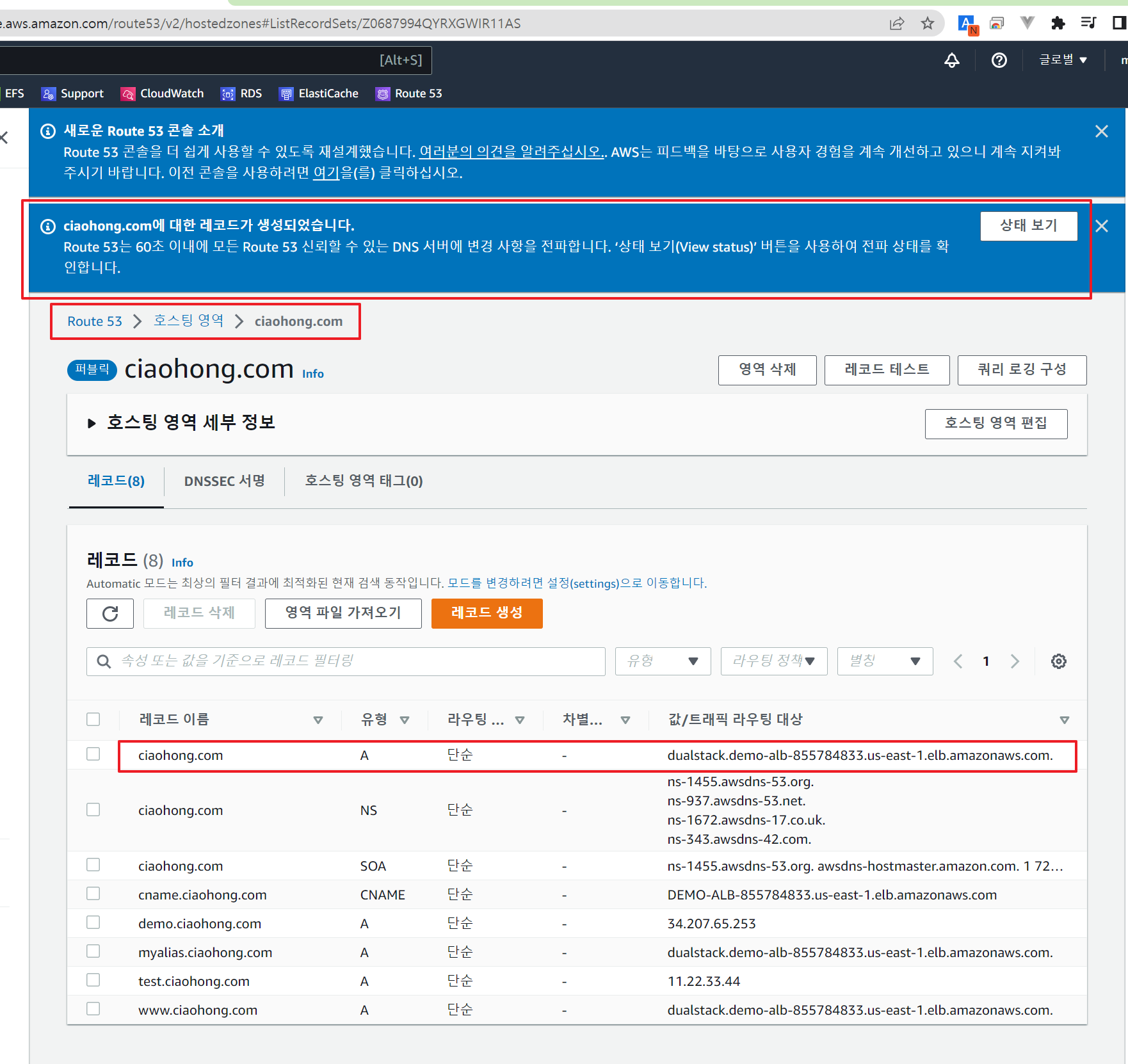Click 영역 파일 가져오기 import button
This screenshot has height=1064, width=1128.
pos(343,614)
